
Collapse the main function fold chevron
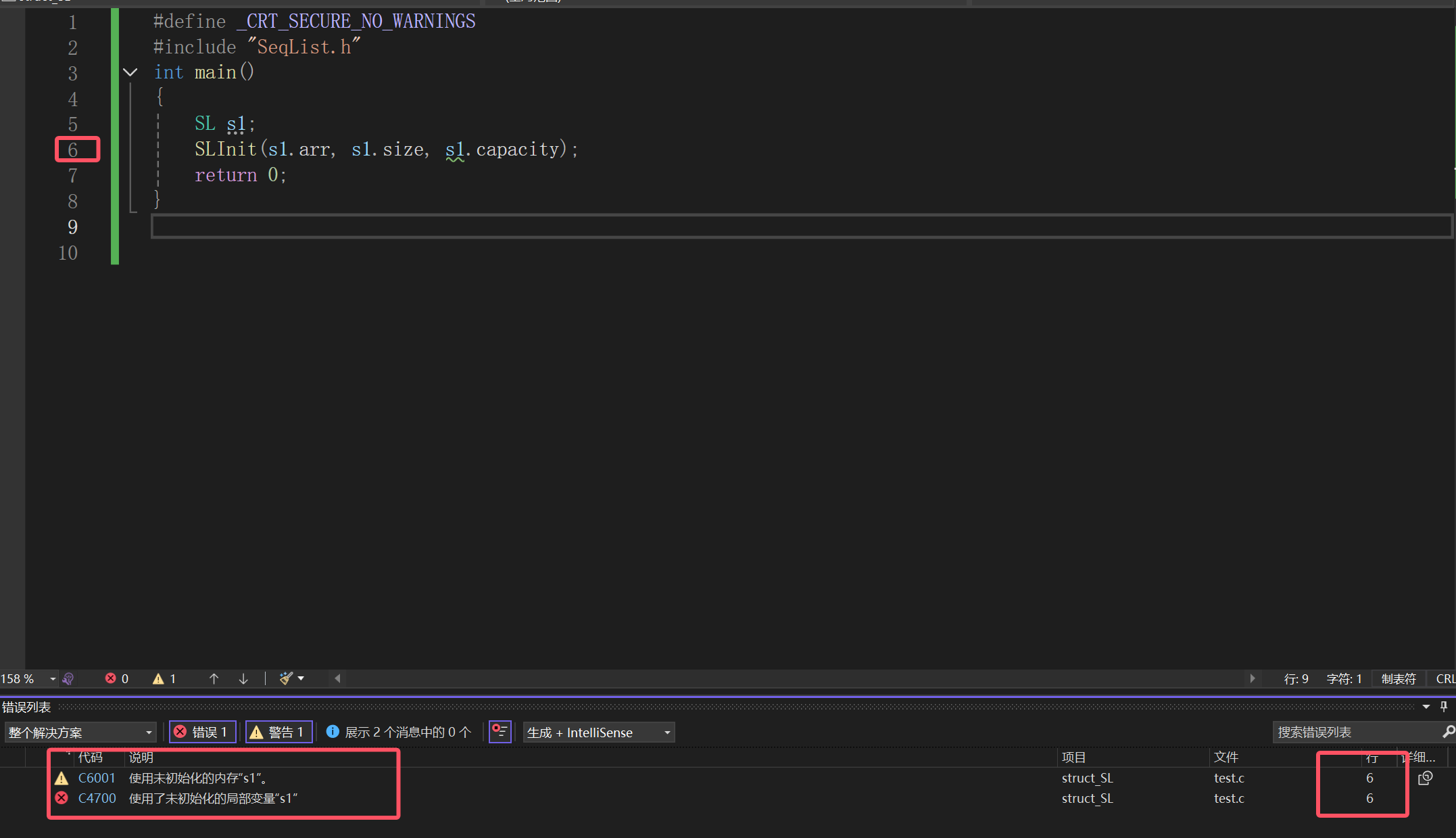click(130, 72)
